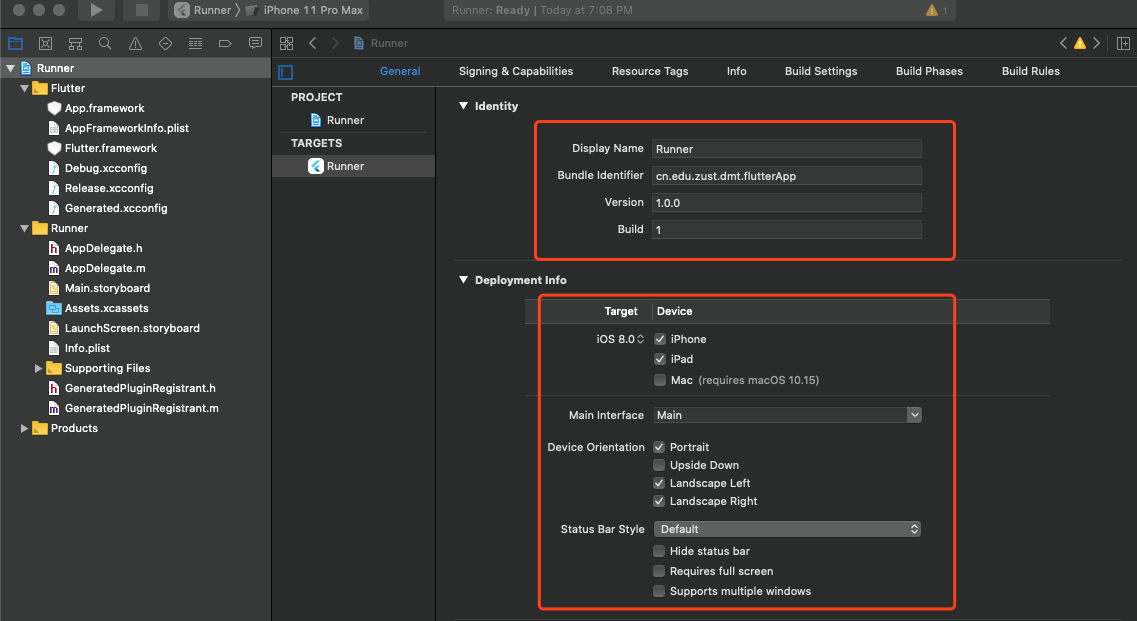1137x621 pixels.
Task: Open the Test navigator diamond icon
Action: tap(165, 44)
